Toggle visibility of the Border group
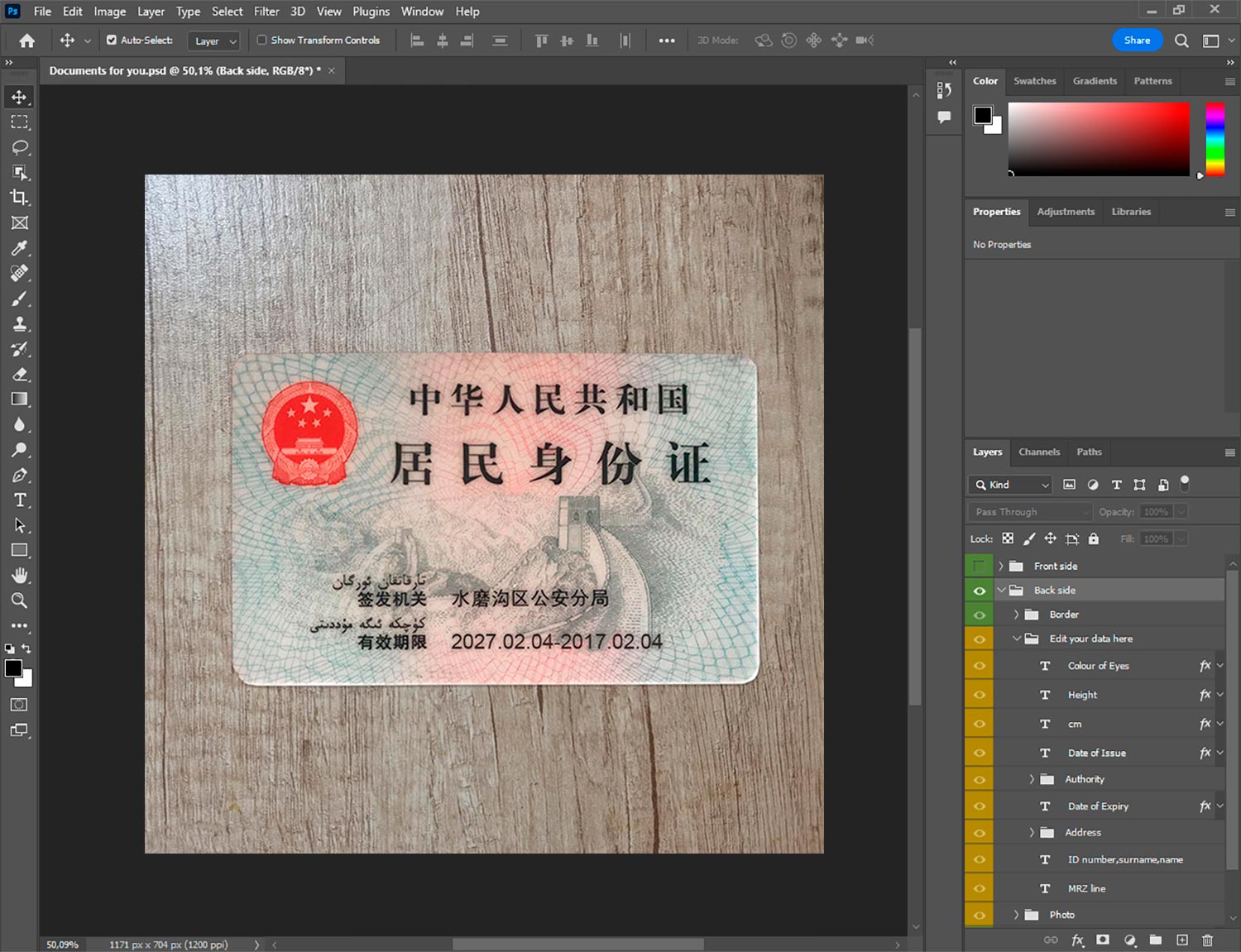The height and width of the screenshot is (952, 1241). (979, 615)
